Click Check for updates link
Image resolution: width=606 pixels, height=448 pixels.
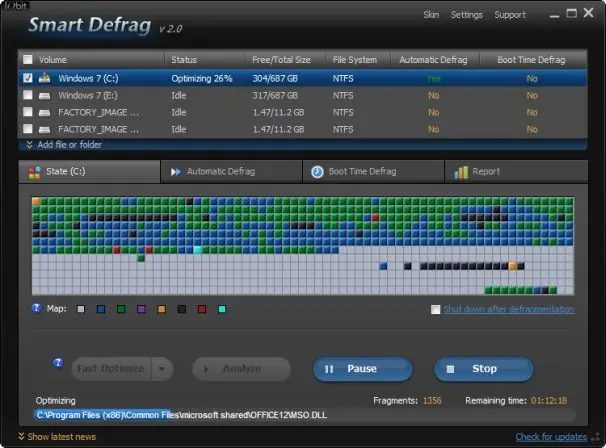[x=551, y=437]
